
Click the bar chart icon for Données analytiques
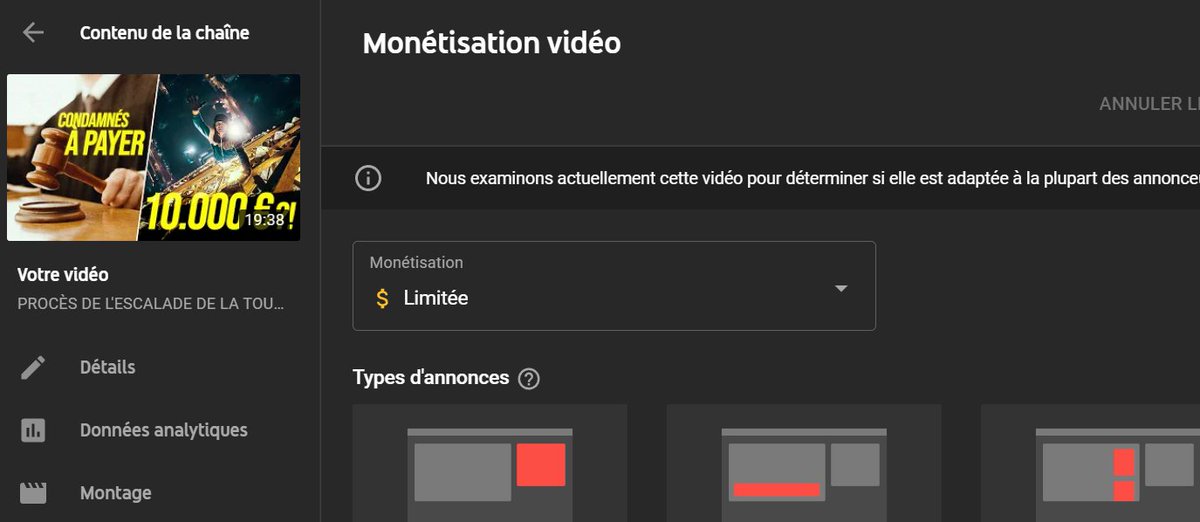33,430
